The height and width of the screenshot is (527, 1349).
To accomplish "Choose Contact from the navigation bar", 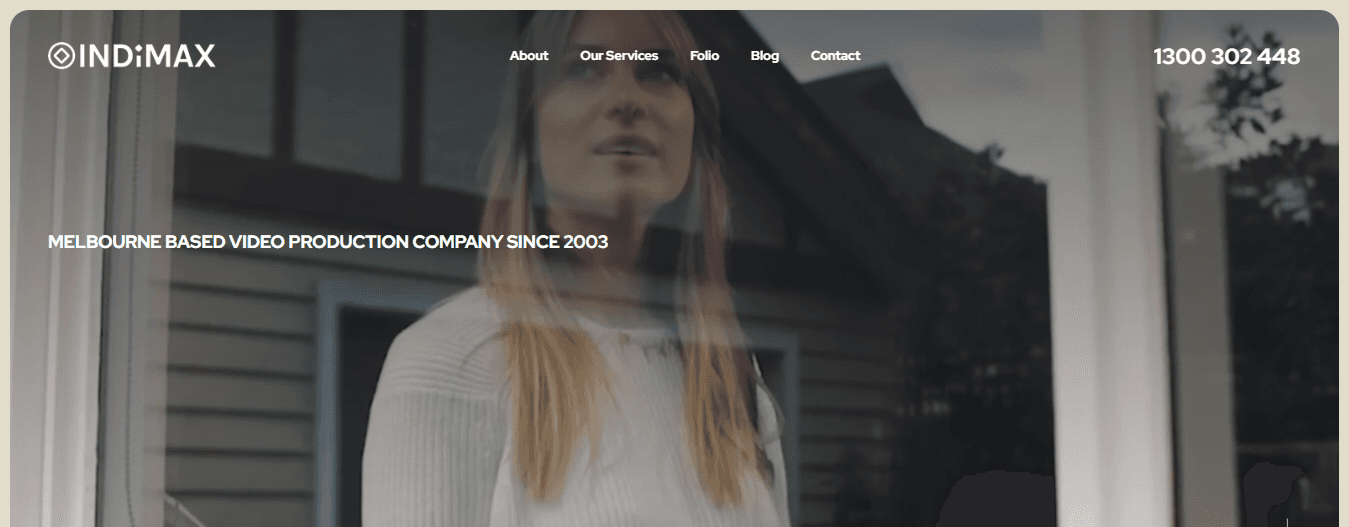I will pyautogui.click(x=835, y=55).
